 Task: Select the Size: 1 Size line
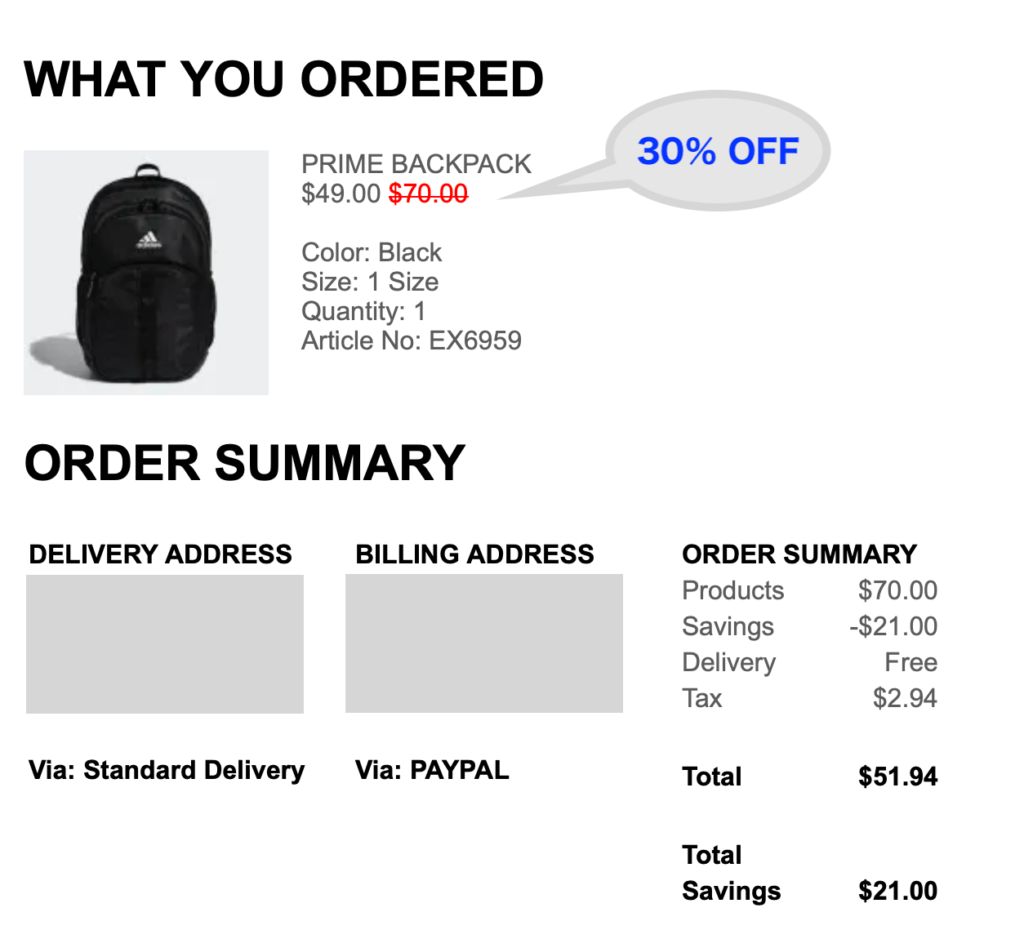(370, 282)
